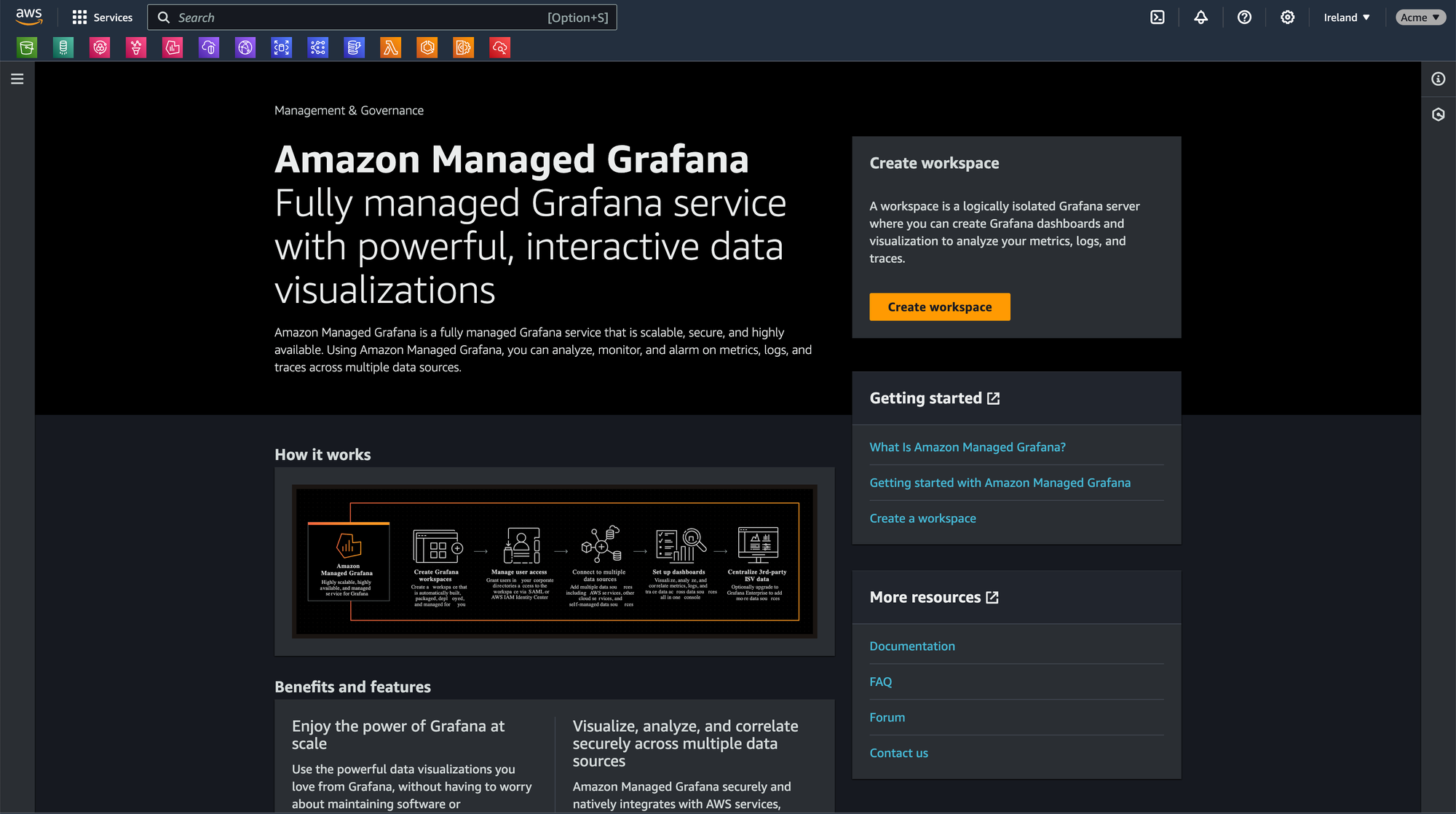Open the settings gear icon
The width and height of the screenshot is (1456, 814).
click(x=1287, y=17)
